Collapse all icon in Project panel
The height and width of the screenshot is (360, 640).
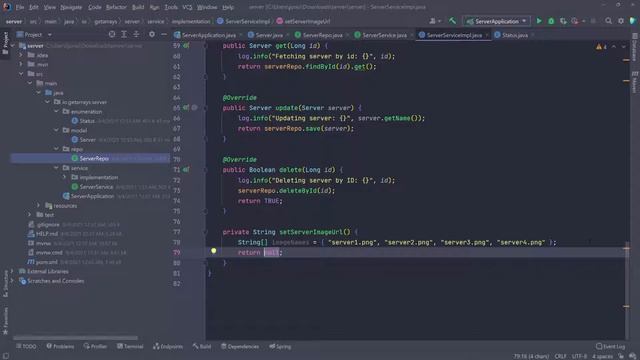tap(136, 35)
